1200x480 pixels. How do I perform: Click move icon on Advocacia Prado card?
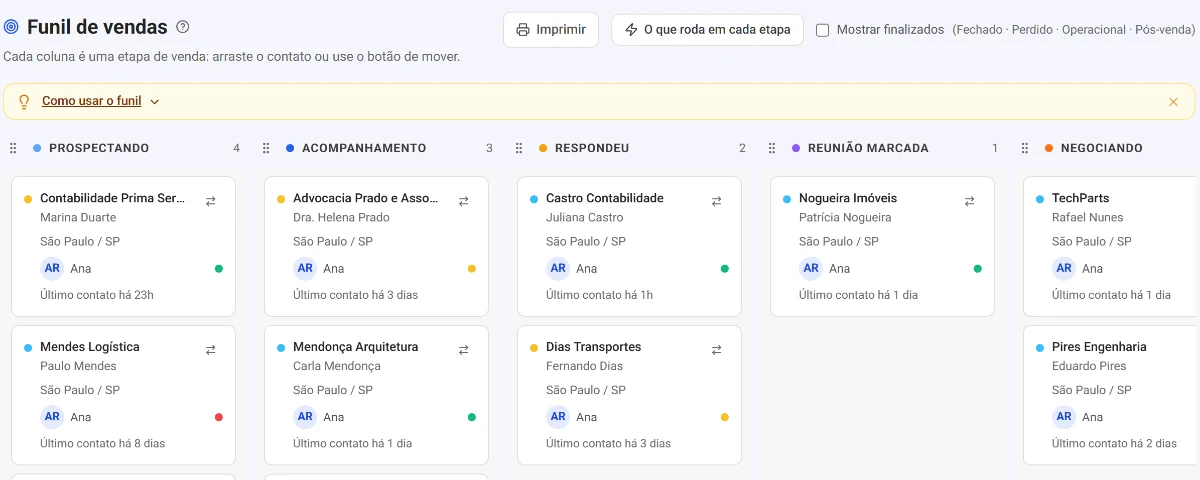click(464, 201)
